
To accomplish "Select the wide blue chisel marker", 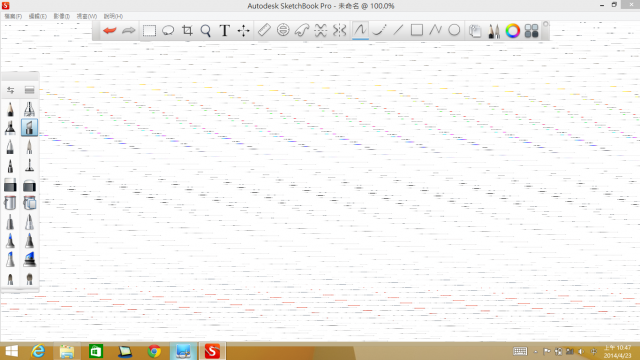I will coord(29,259).
